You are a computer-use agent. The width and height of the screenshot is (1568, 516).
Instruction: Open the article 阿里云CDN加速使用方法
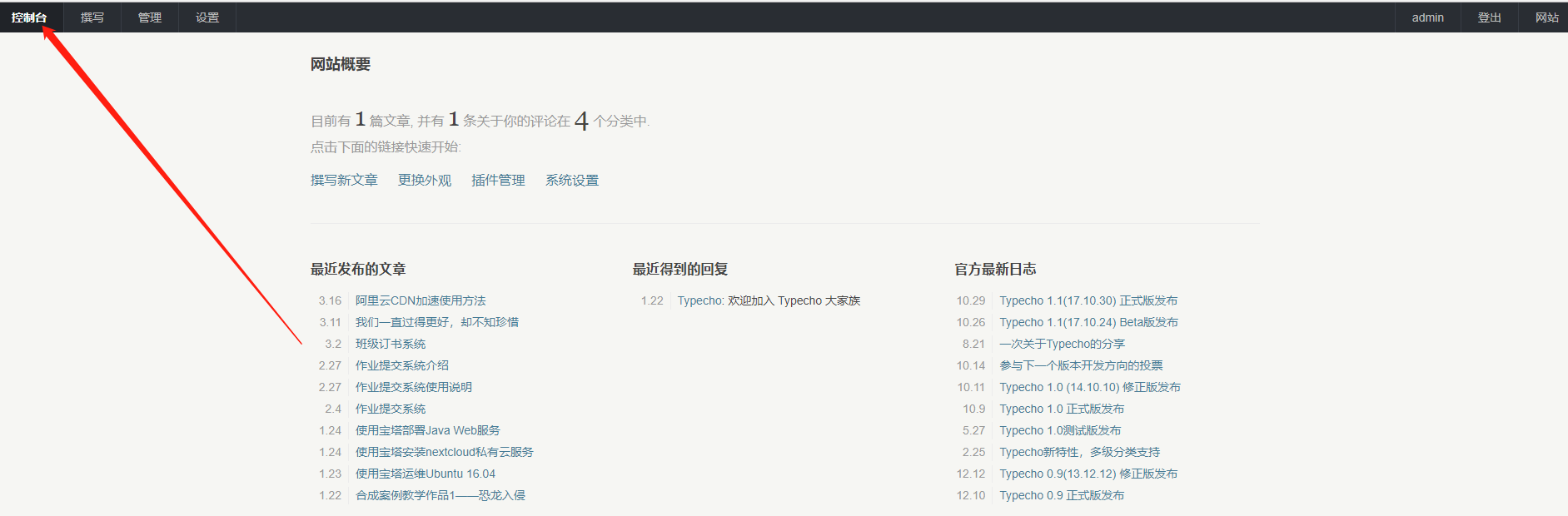[x=421, y=300]
